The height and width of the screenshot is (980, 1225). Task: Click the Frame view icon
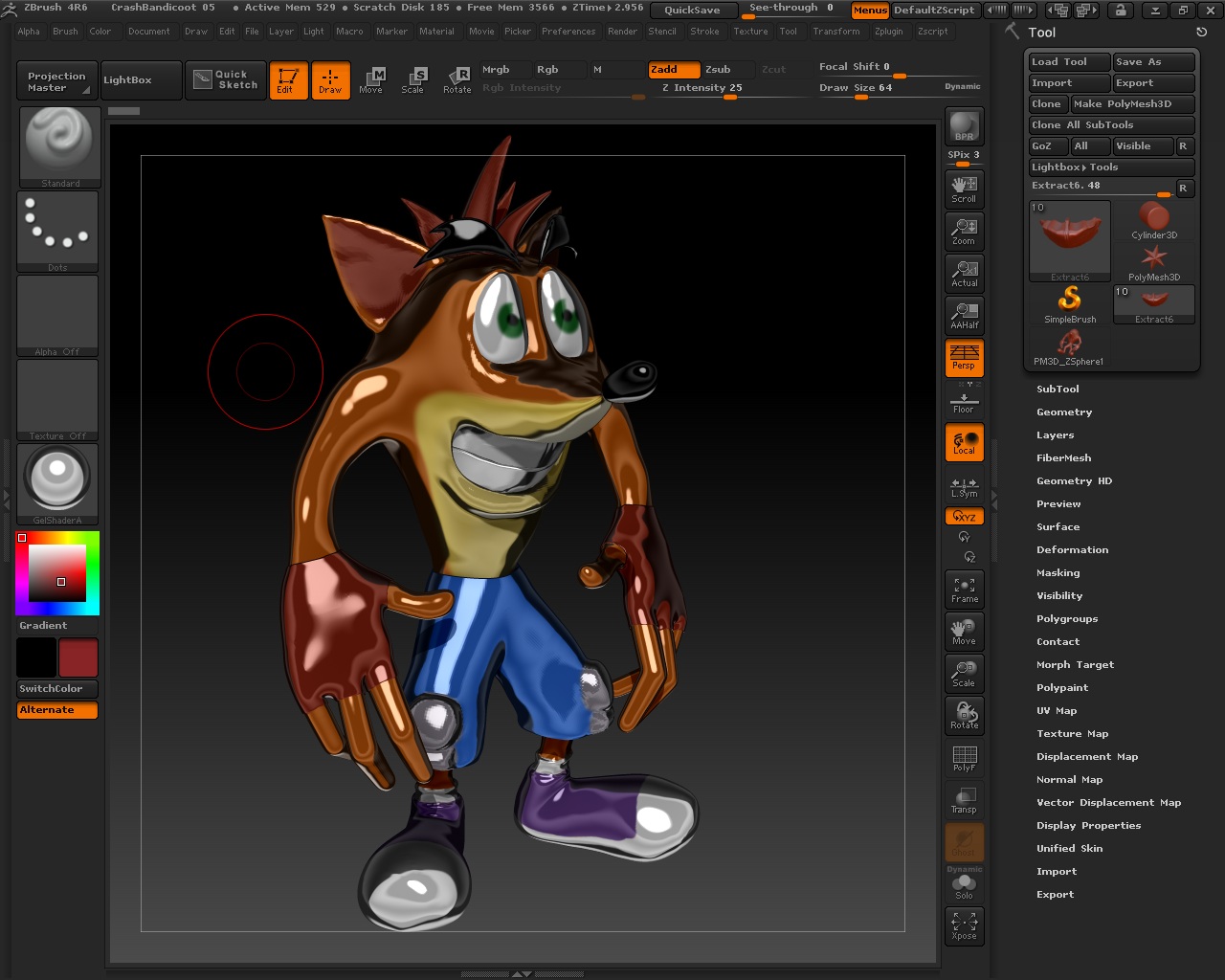[964, 590]
